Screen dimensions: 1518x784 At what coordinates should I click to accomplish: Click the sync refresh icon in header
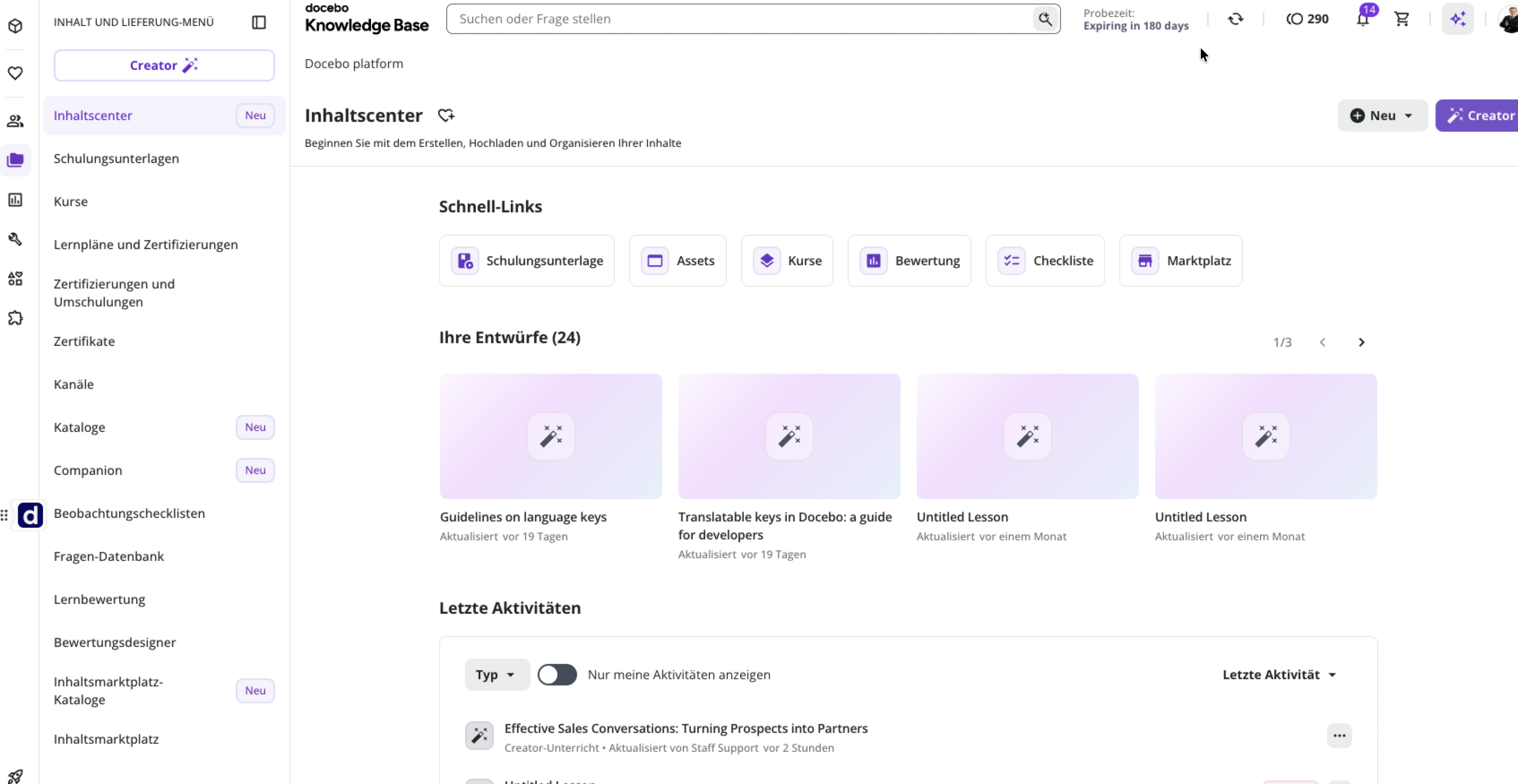[x=1235, y=19]
